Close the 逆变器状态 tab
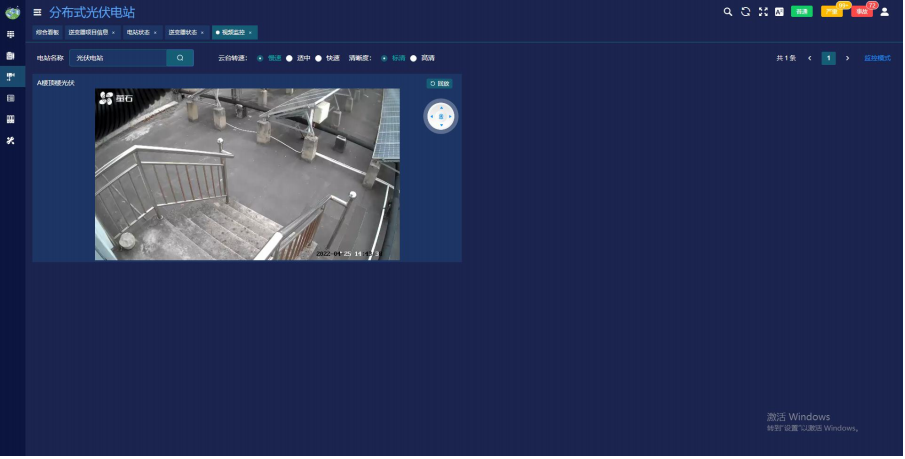Screen dimensions: 905x459 202,33
